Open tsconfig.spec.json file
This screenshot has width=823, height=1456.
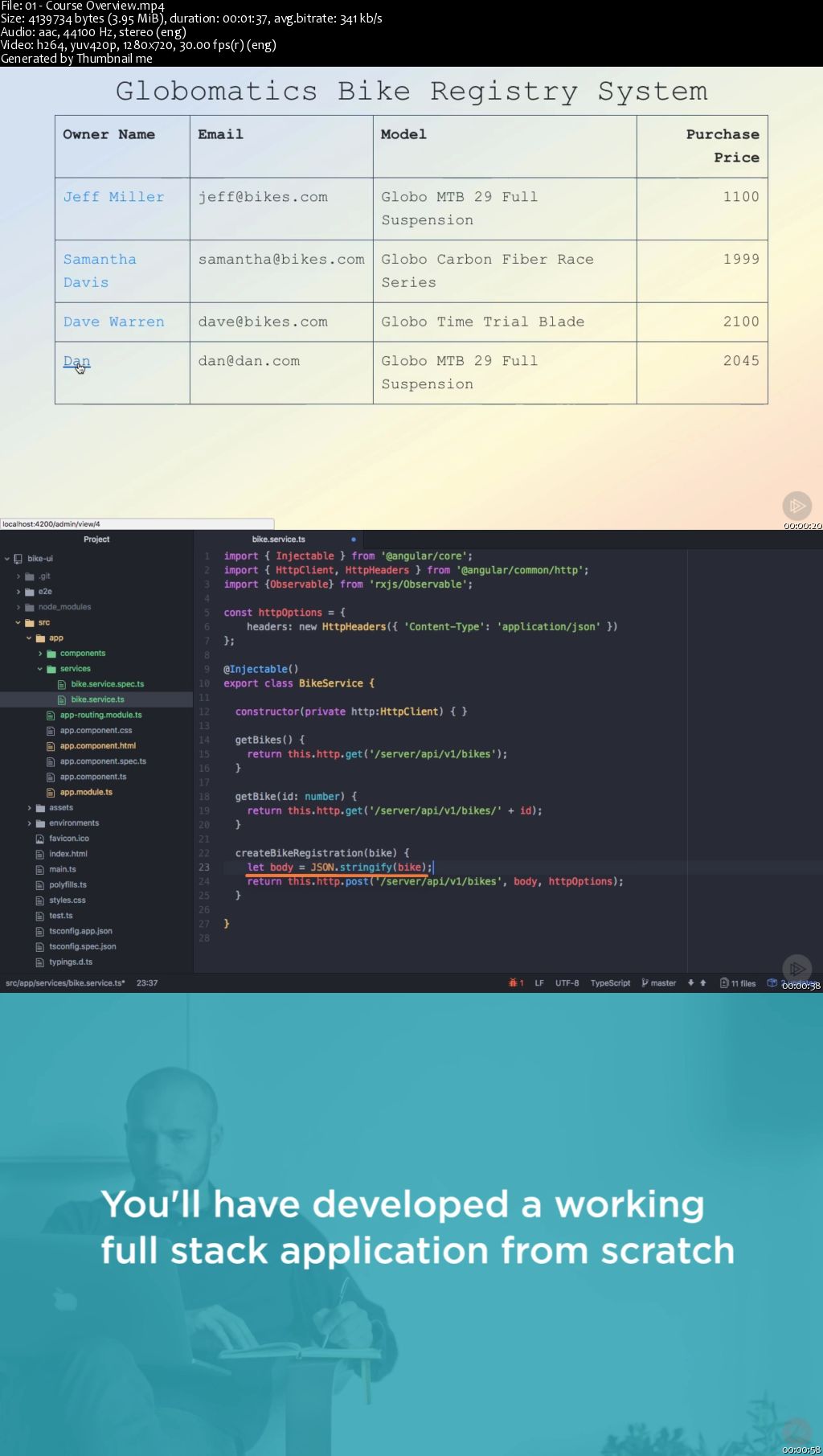coord(83,946)
